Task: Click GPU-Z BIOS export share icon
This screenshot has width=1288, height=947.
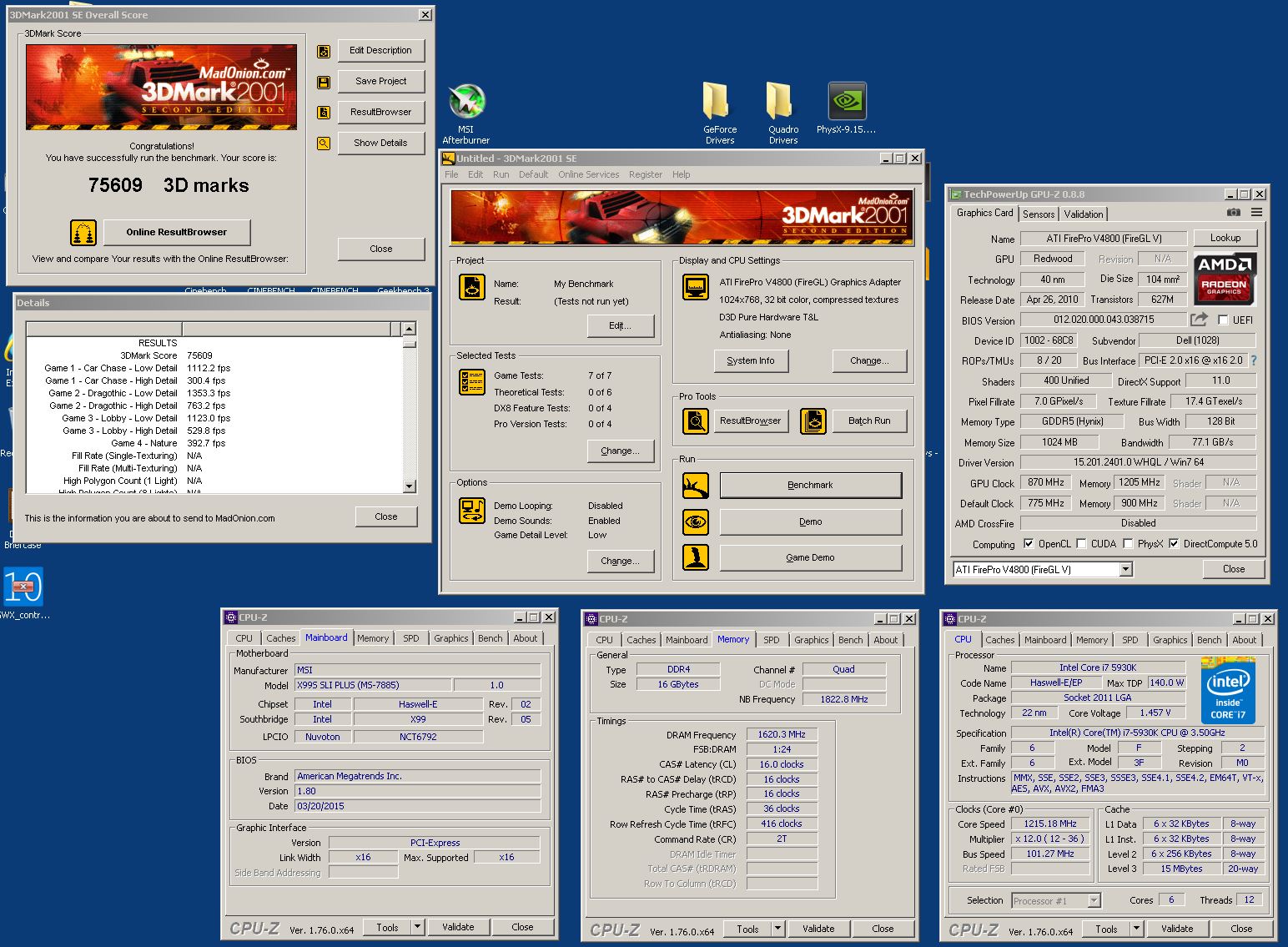Action: coord(1199,320)
